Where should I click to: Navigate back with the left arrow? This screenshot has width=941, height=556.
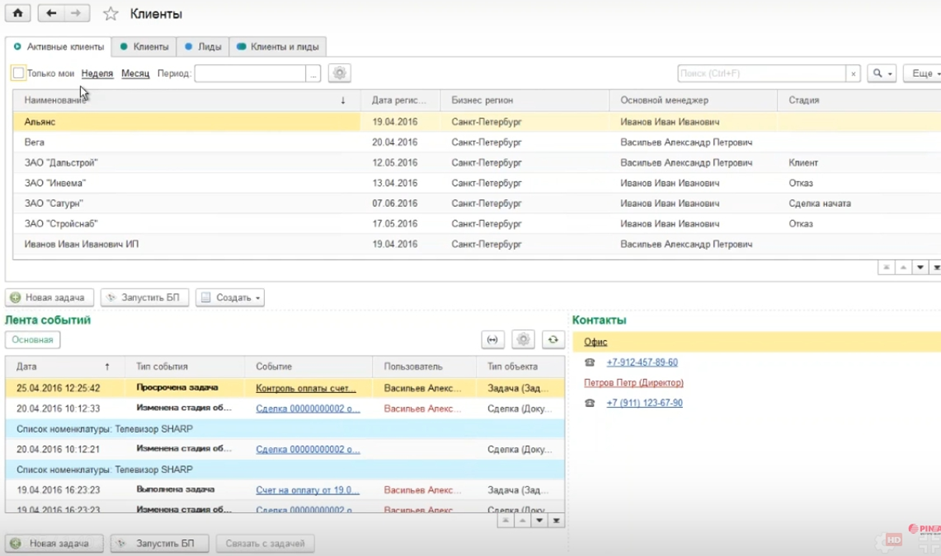click(51, 13)
